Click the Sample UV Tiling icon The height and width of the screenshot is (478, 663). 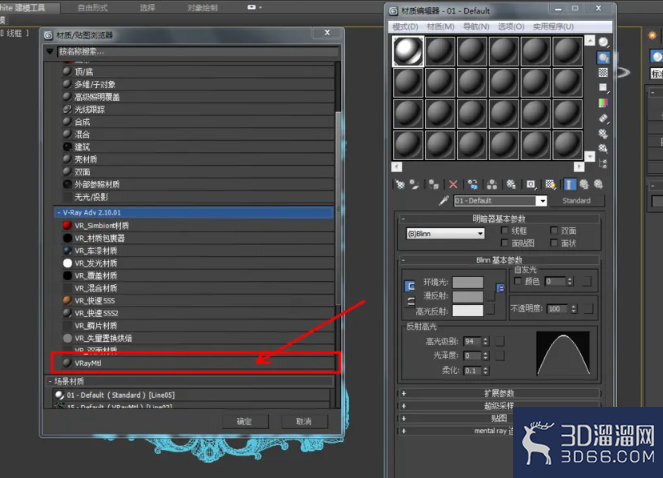pos(603,88)
